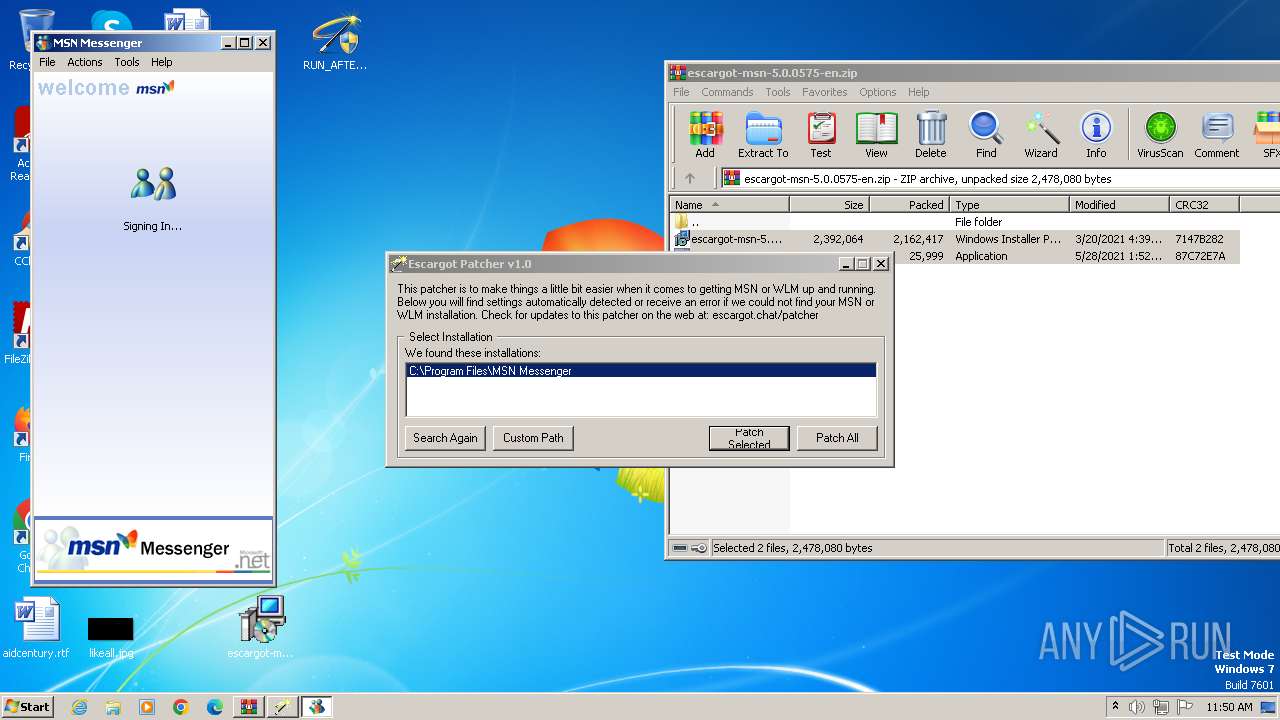Switch to WinRAR taskbar button
1280x720 pixels.
coord(249,707)
